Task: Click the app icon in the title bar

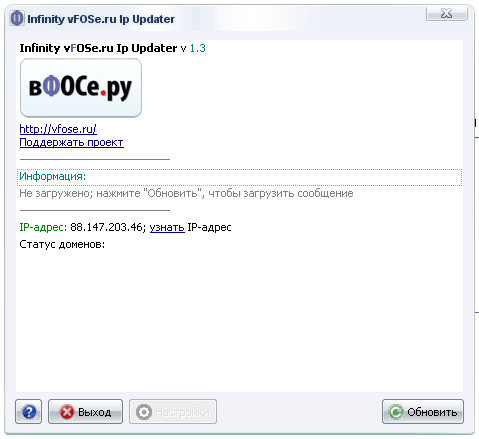Action: point(17,18)
